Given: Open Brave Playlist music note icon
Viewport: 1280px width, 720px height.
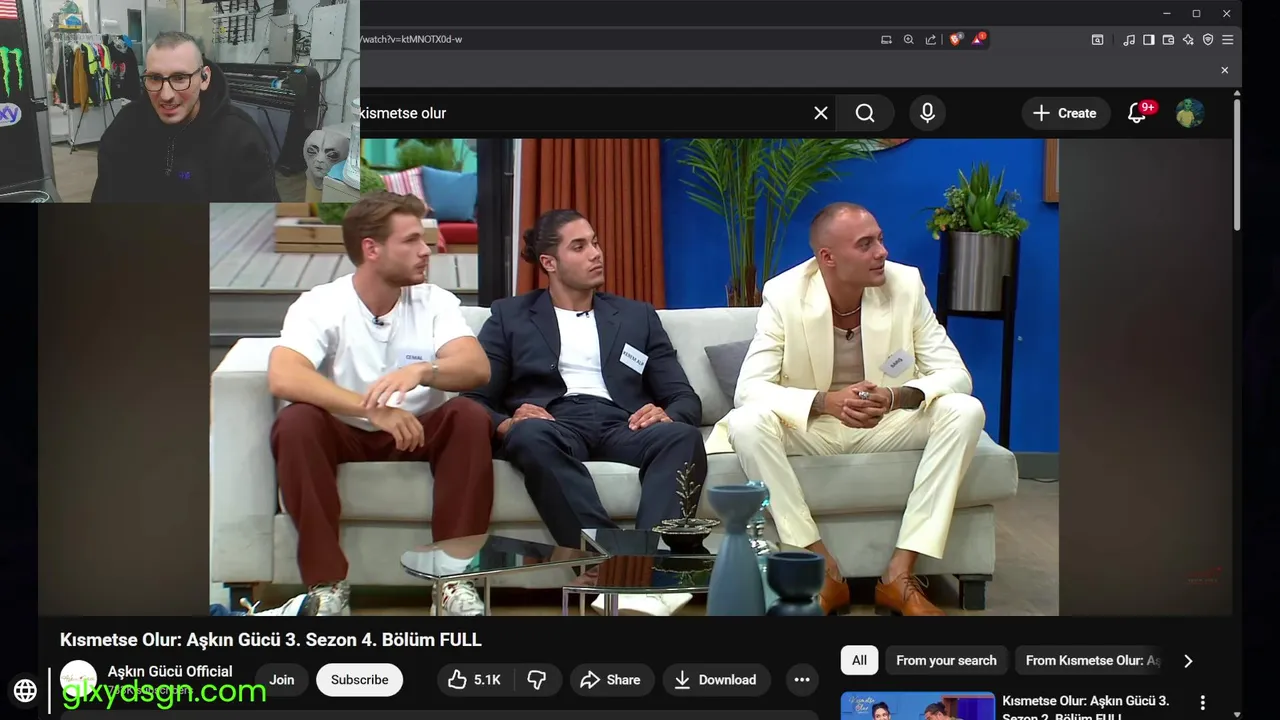Looking at the screenshot, I should pos(1129,39).
